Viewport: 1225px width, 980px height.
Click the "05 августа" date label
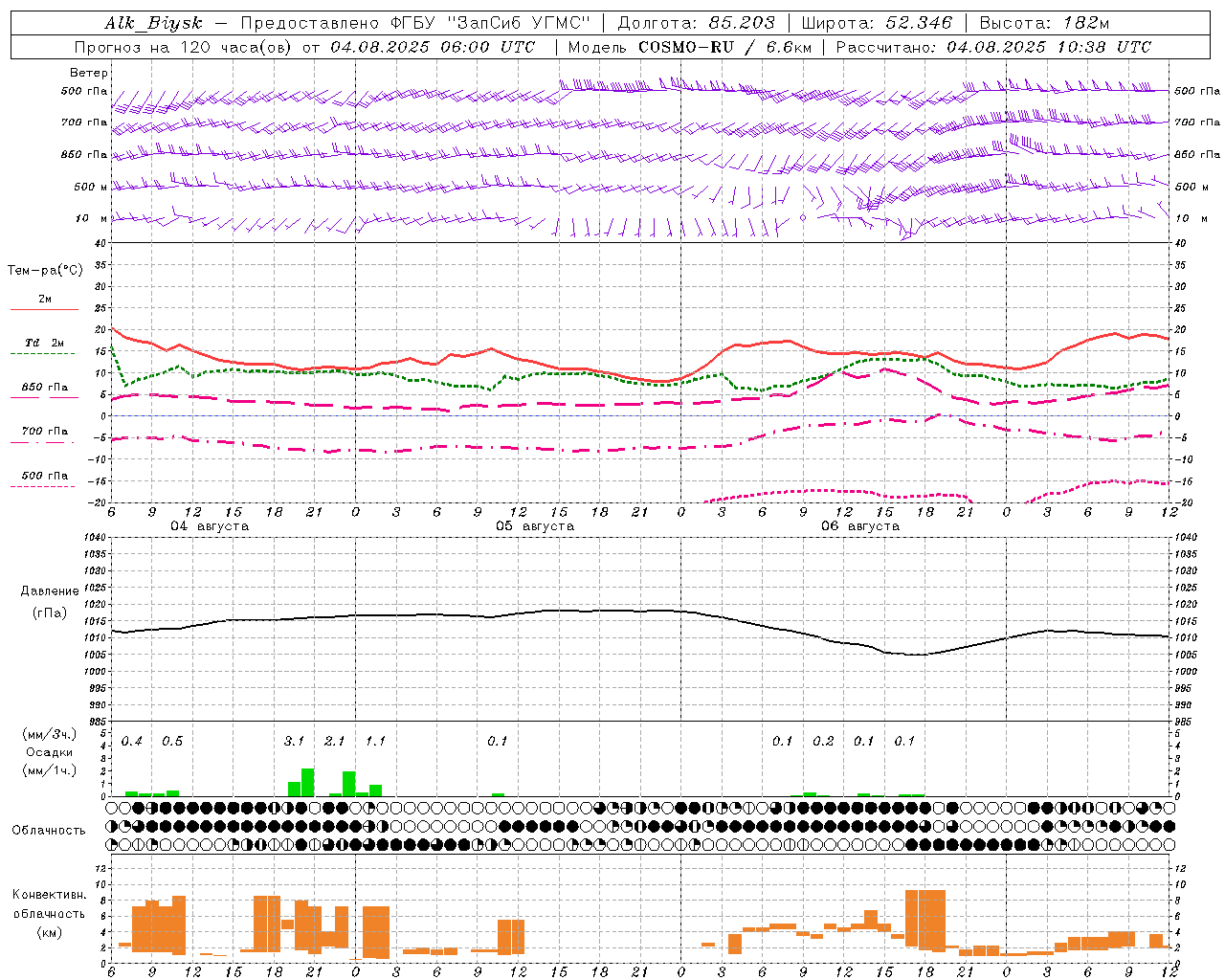click(535, 526)
